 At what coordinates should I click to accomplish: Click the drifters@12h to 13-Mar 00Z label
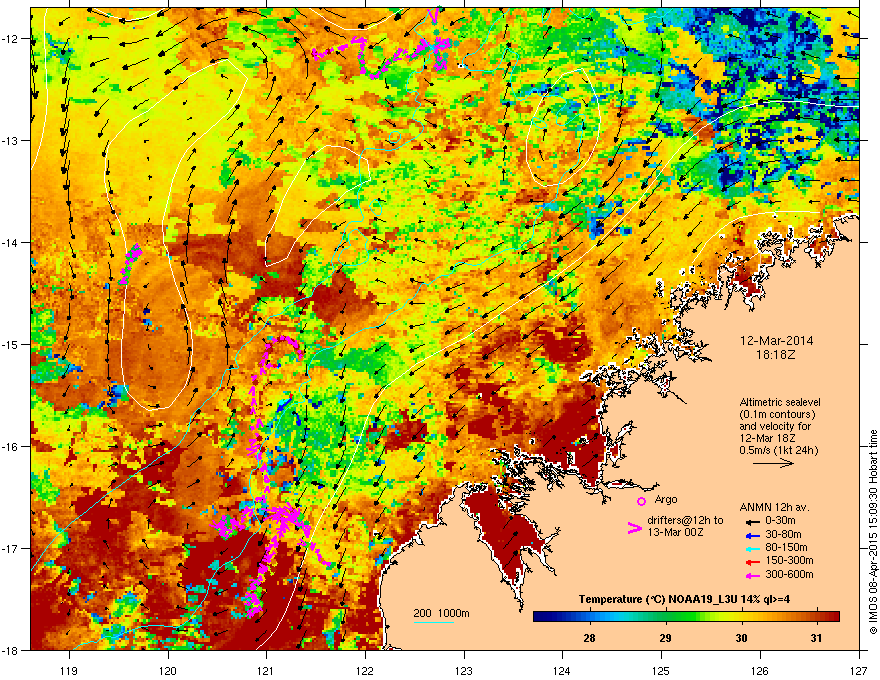click(x=685, y=526)
